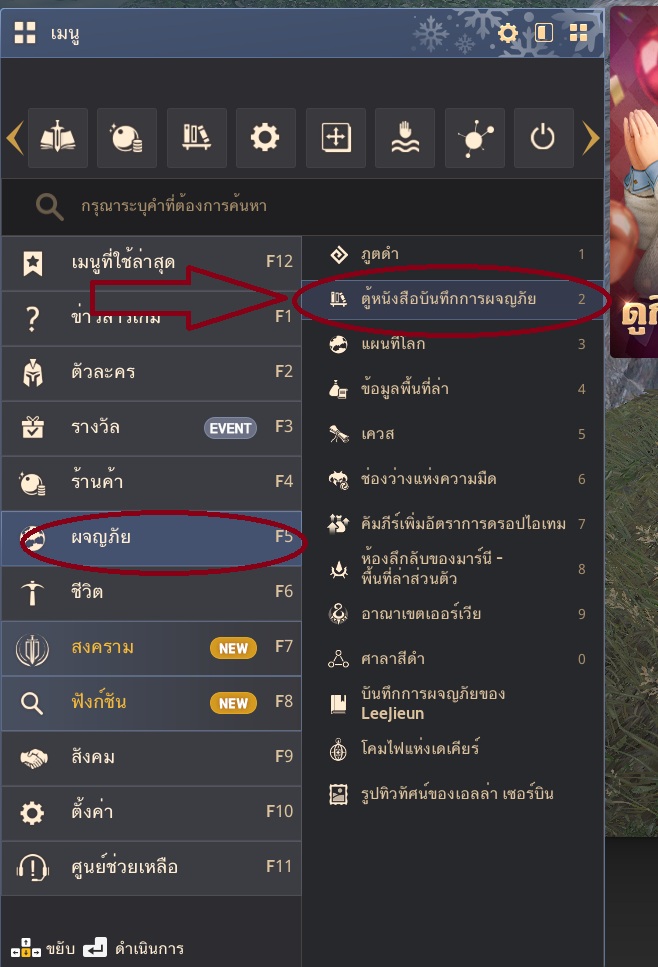The image size is (658, 967).
Task: Click the power/exit icon in quick bar
Action: (x=543, y=138)
